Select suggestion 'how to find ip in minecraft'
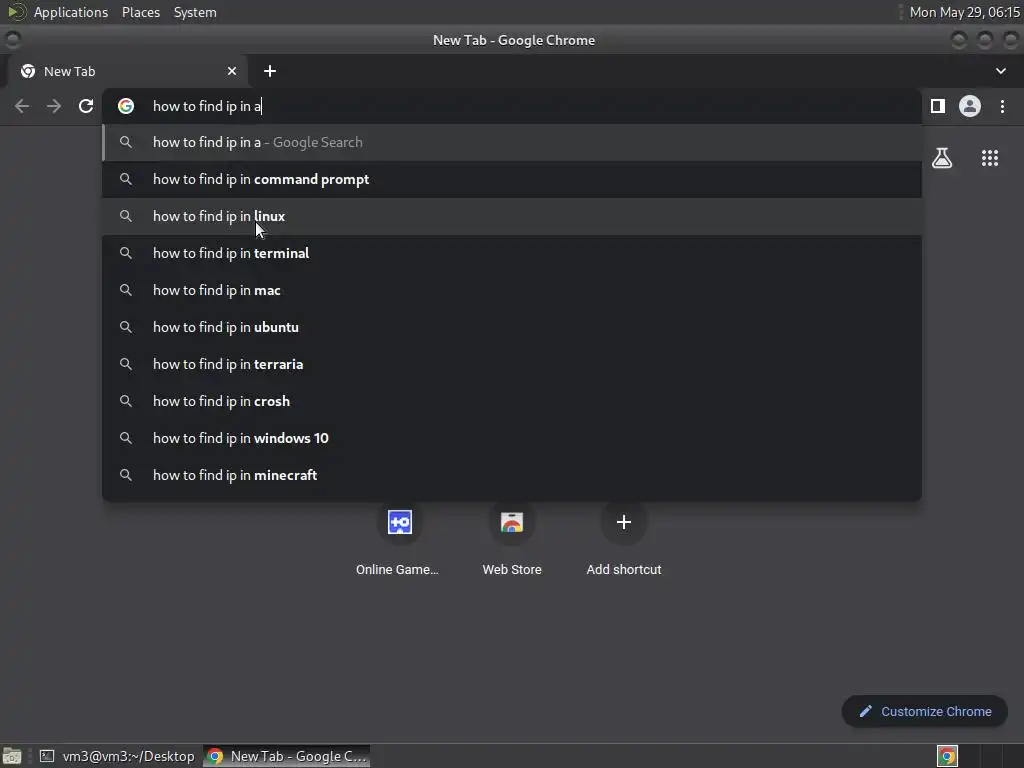This screenshot has width=1024, height=768. point(512,475)
